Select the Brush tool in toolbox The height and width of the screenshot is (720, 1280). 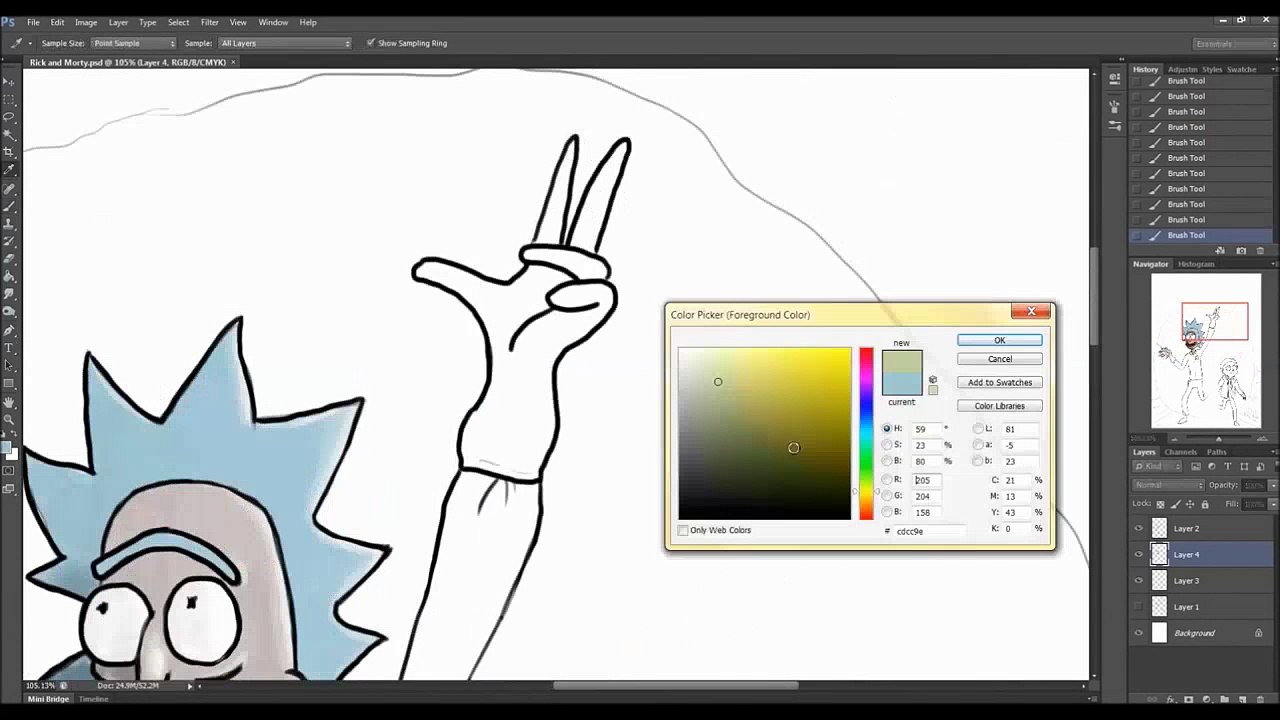point(9,206)
